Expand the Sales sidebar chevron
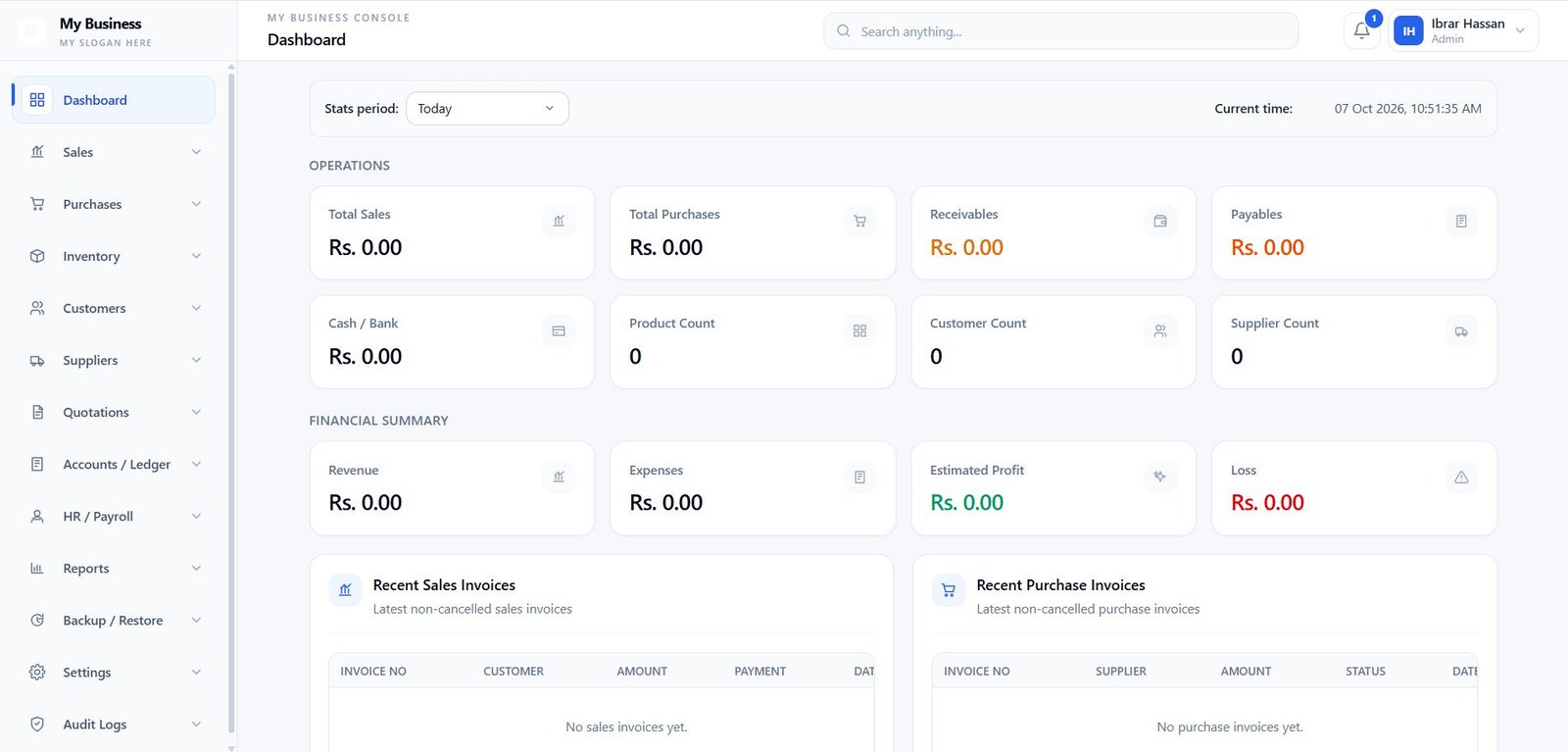This screenshot has height=752, width=1568. [196, 152]
